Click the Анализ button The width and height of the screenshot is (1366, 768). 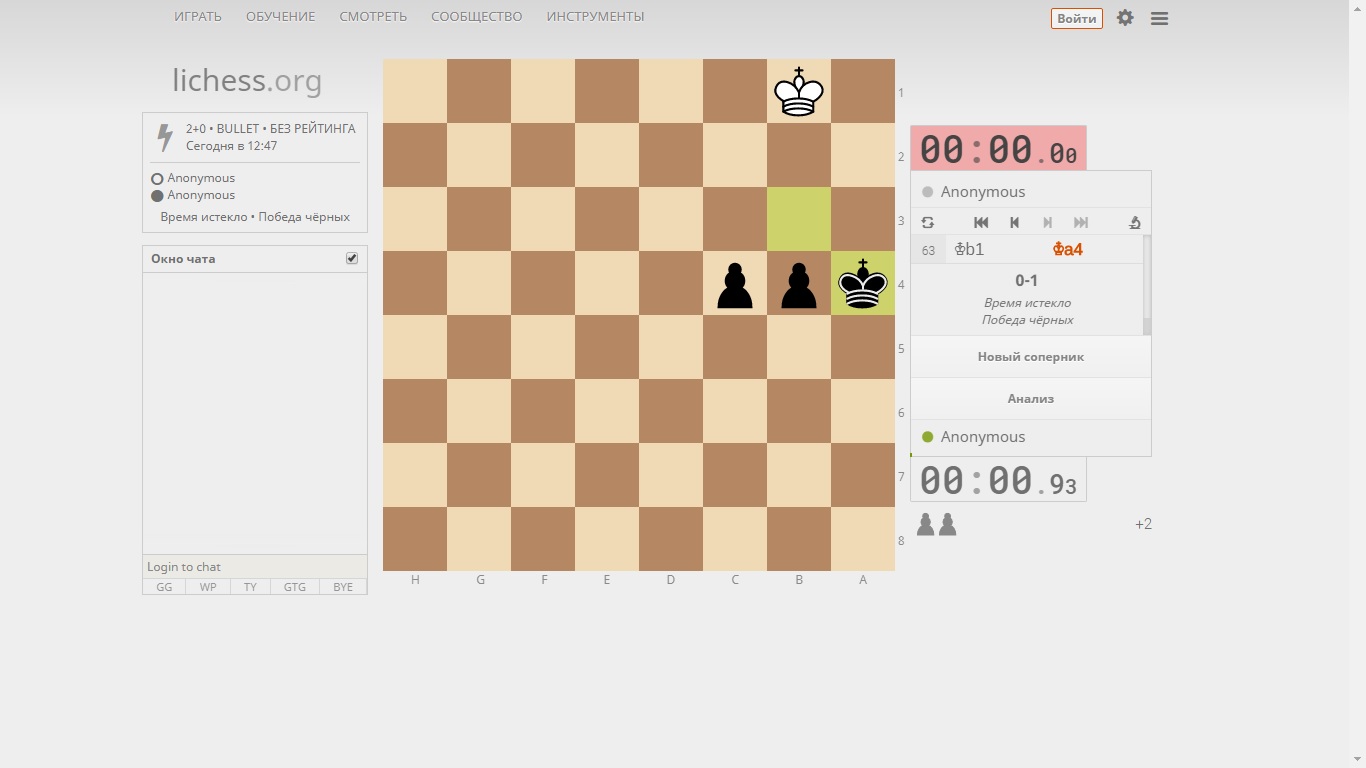(1030, 399)
